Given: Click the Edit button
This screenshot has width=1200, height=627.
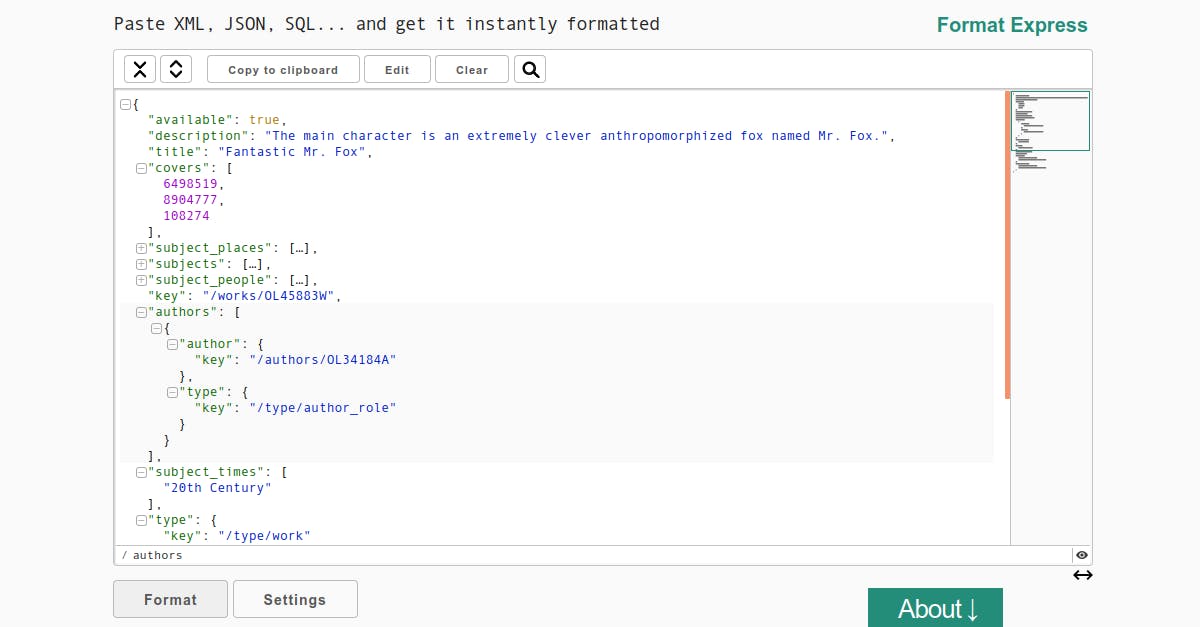Looking at the screenshot, I should (x=397, y=69).
